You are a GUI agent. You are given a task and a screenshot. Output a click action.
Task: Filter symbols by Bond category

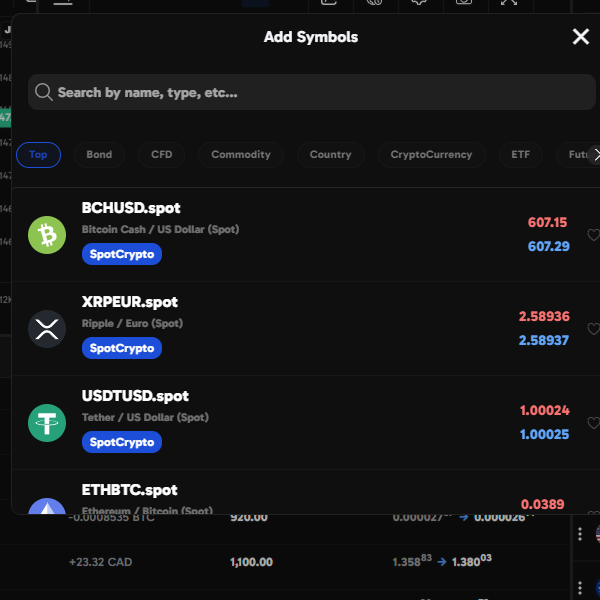(99, 155)
